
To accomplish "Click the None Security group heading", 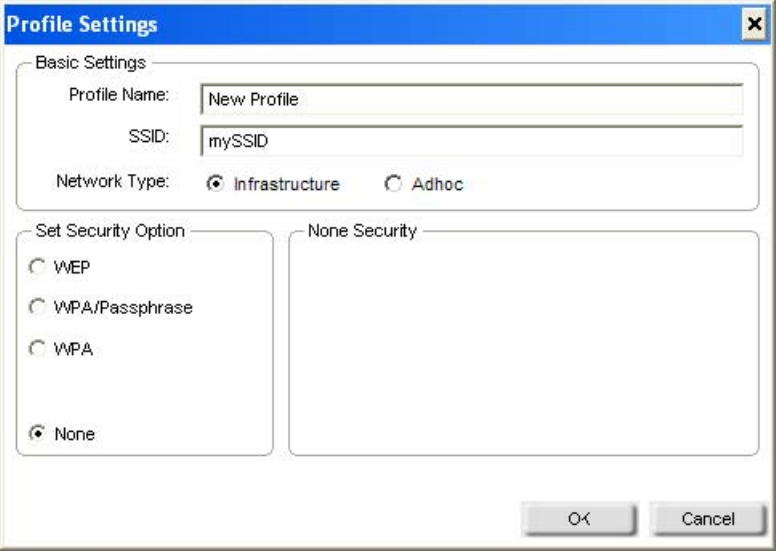I will [x=362, y=231].
